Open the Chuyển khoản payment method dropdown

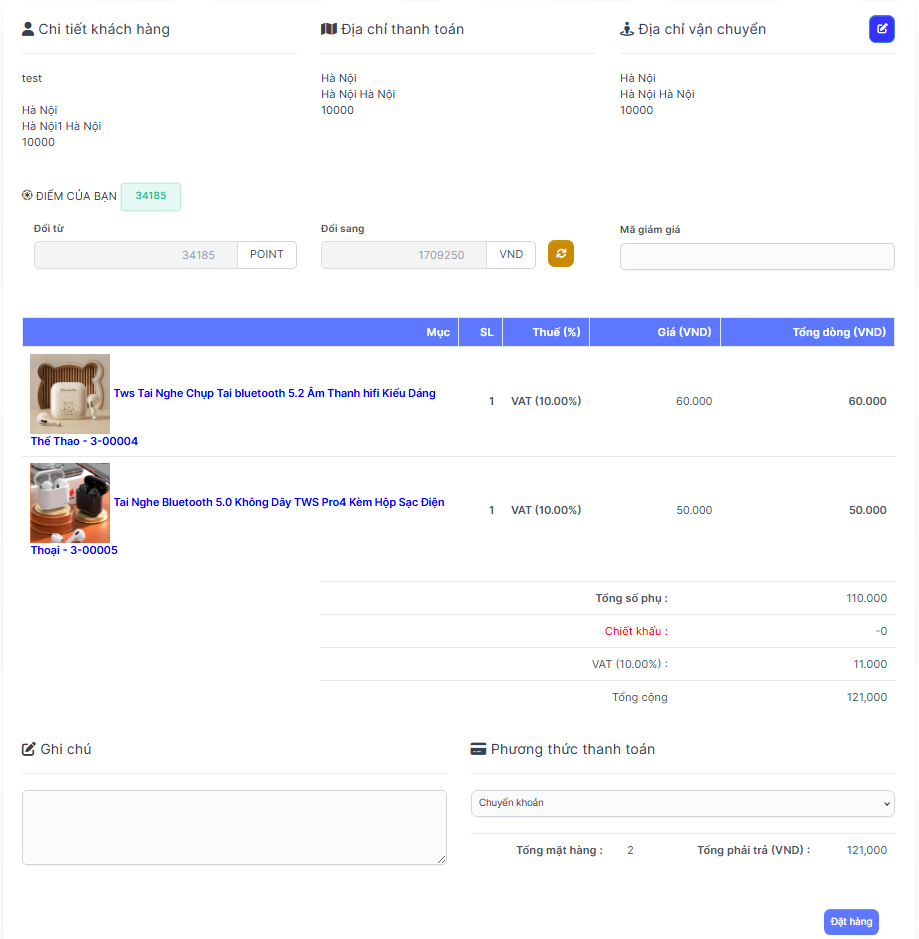[x=682, y=803]
